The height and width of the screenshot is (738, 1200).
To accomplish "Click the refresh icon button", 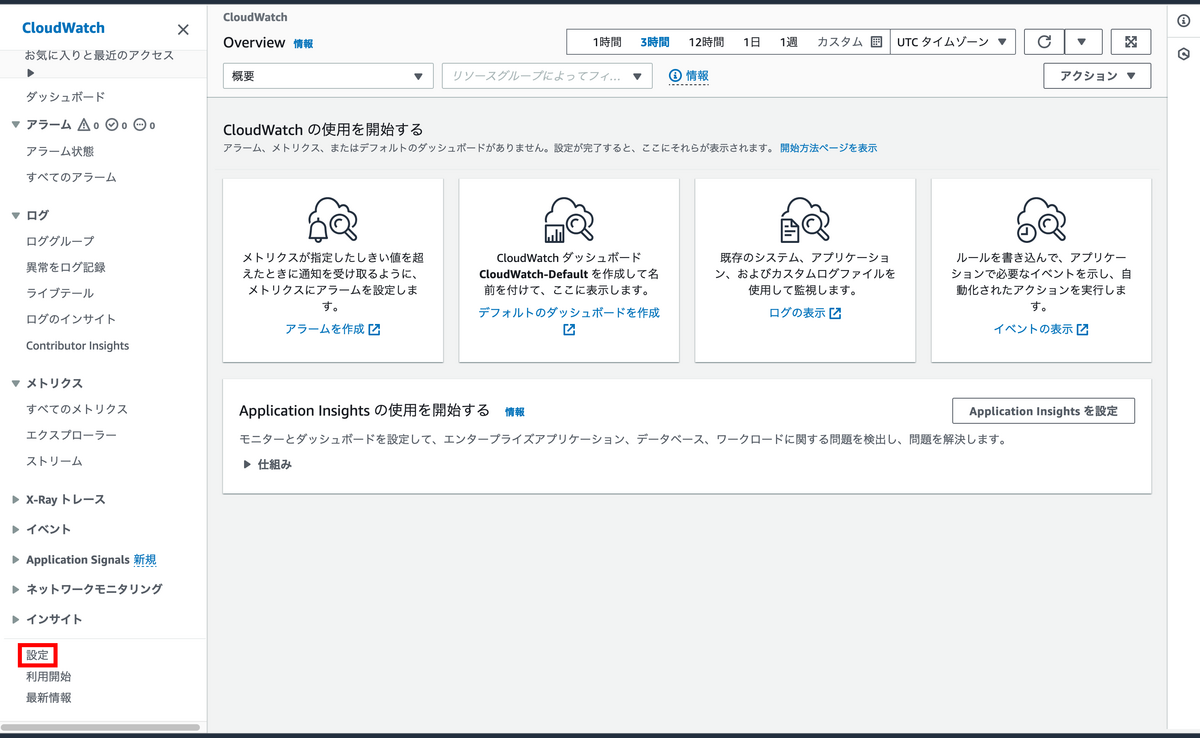I will tap(1044, 42).
